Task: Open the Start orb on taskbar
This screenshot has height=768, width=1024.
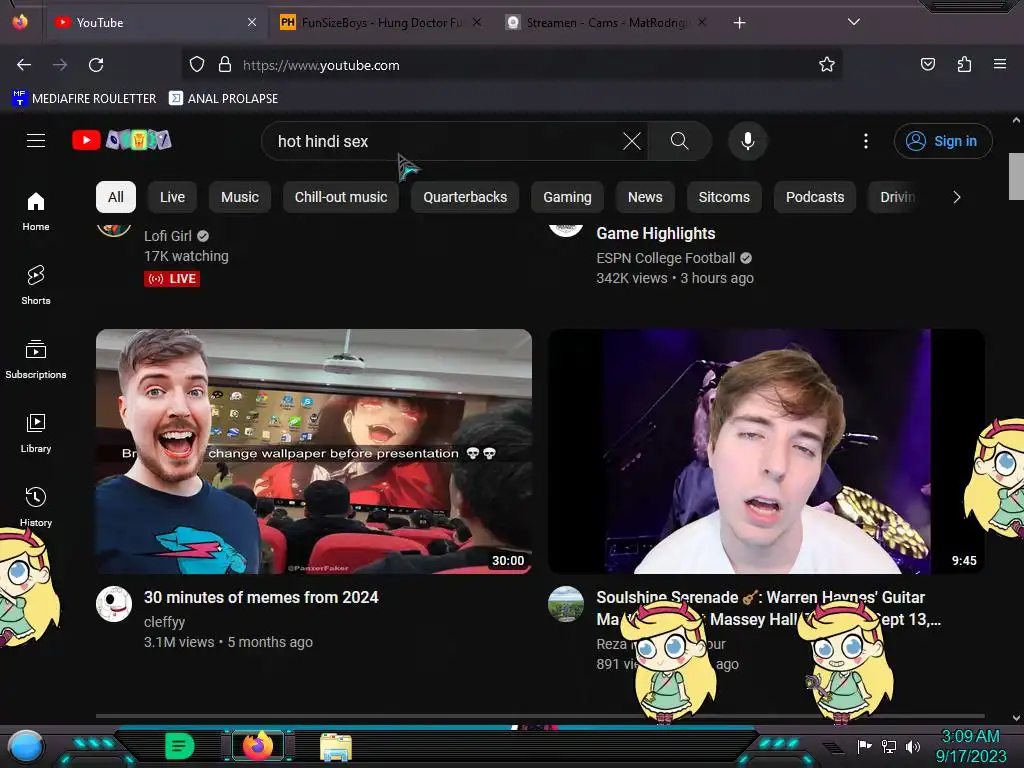Action: (x=26, y=747)
